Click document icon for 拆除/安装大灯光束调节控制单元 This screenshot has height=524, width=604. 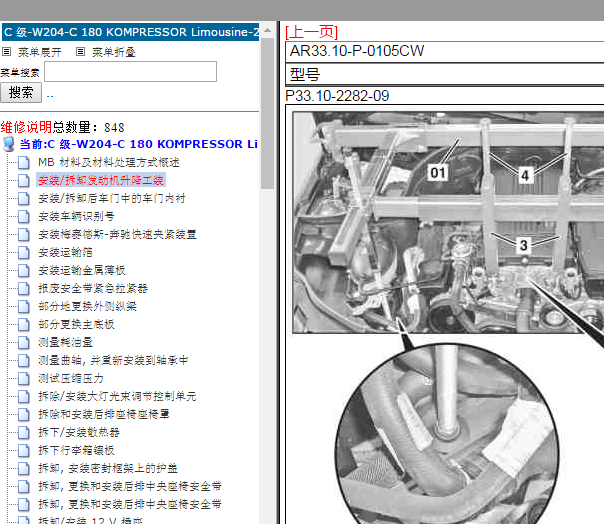(x=23, y=396)
